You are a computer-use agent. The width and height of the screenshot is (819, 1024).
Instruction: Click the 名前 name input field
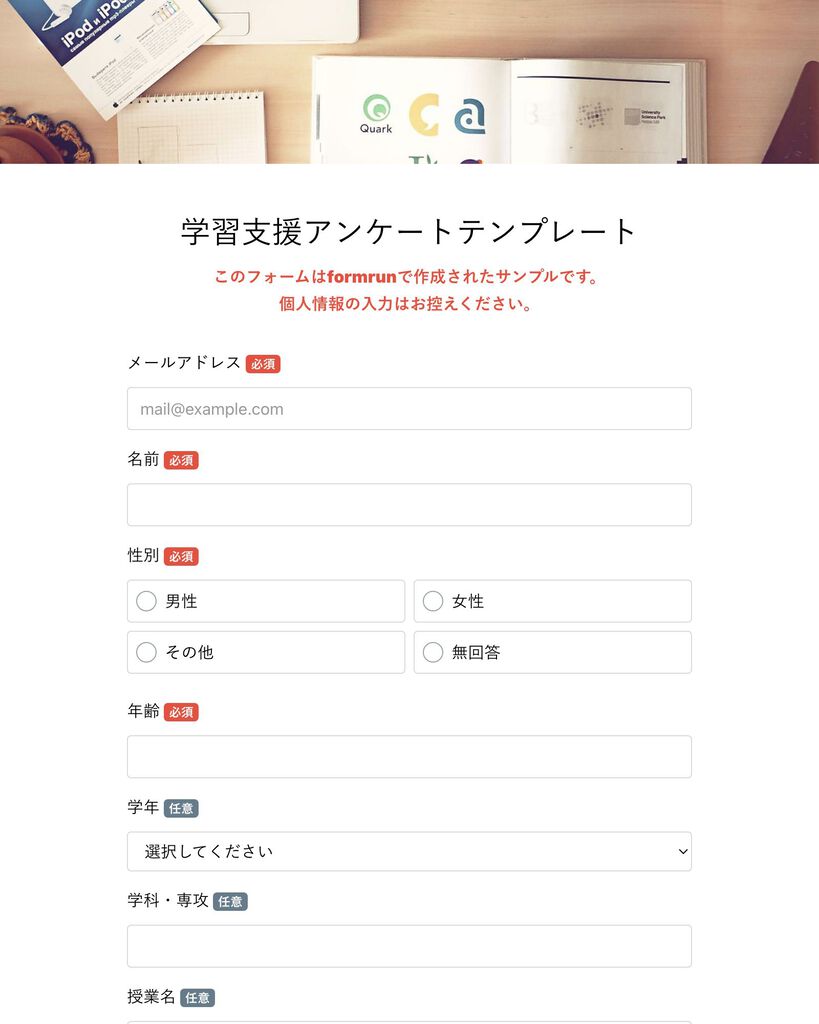409,505
